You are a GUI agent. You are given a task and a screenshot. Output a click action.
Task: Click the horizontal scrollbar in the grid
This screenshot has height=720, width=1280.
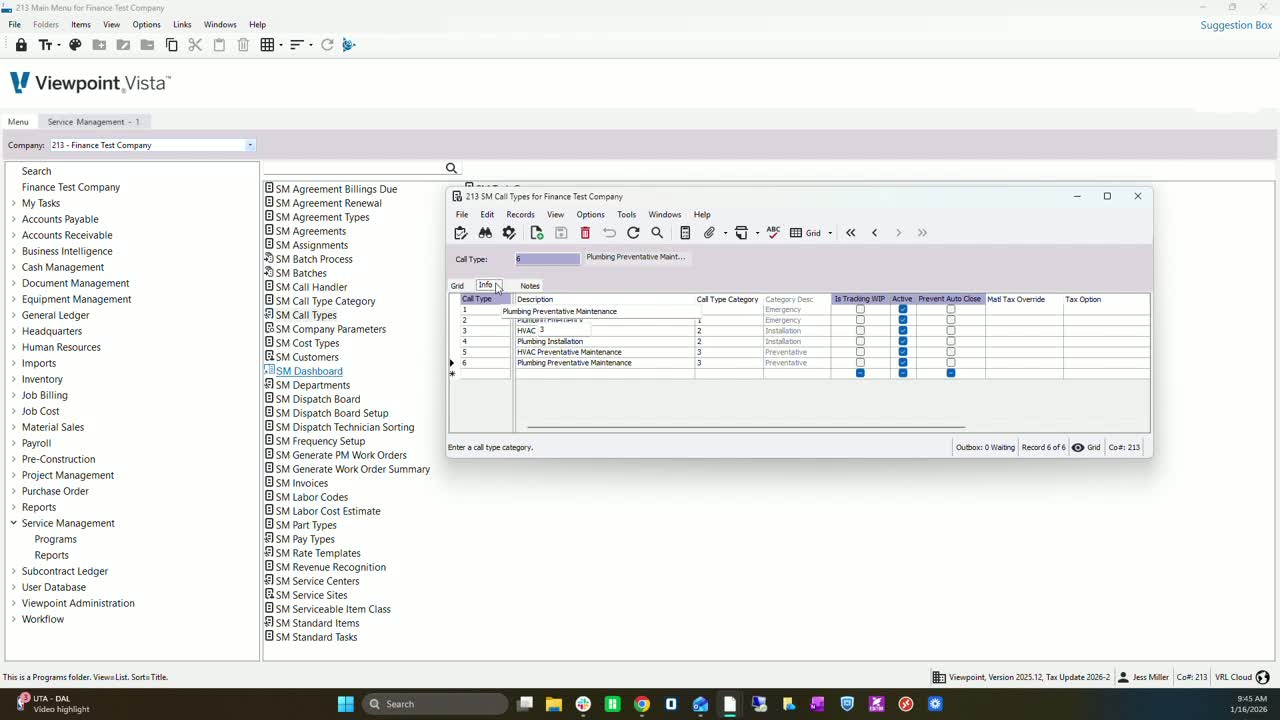(746, 427)
